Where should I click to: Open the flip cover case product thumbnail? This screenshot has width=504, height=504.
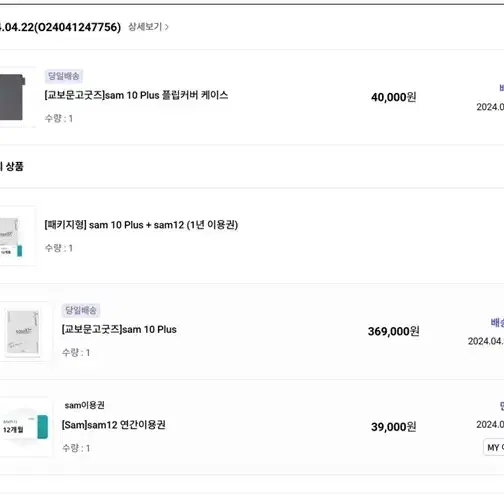coord(13,97)
